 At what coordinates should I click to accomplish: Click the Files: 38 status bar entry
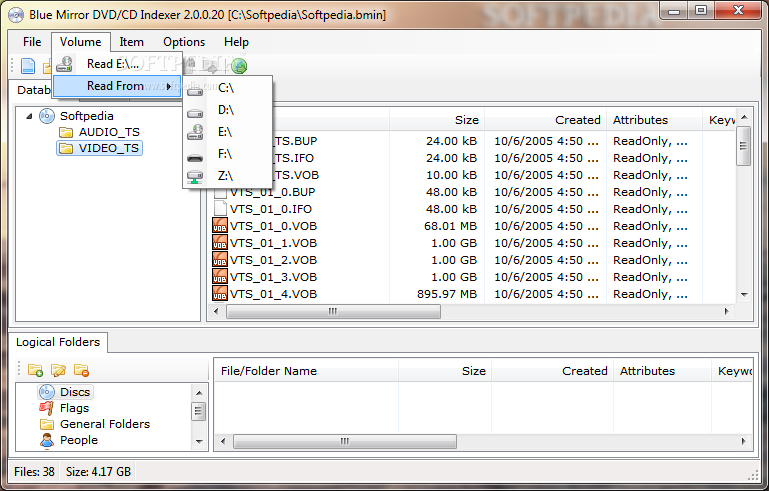click(34, 472)
